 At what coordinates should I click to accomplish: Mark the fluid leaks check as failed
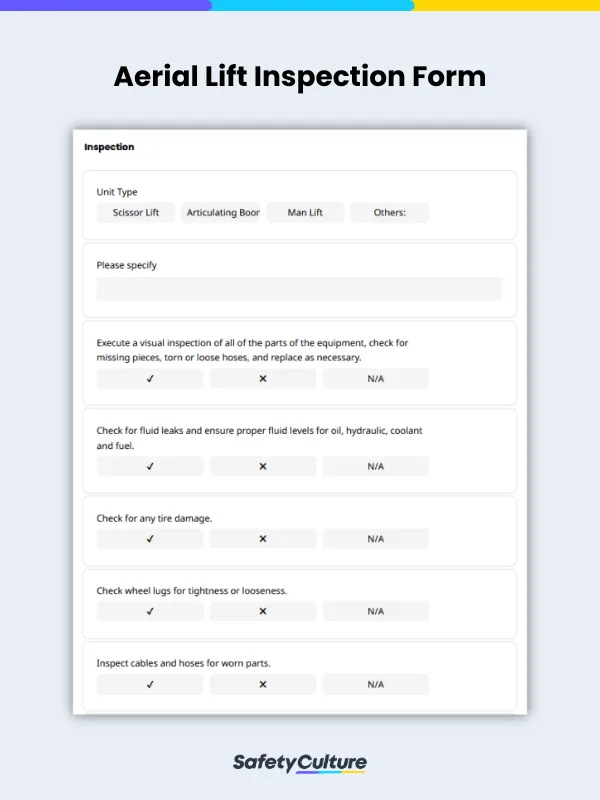pos(262,466)
